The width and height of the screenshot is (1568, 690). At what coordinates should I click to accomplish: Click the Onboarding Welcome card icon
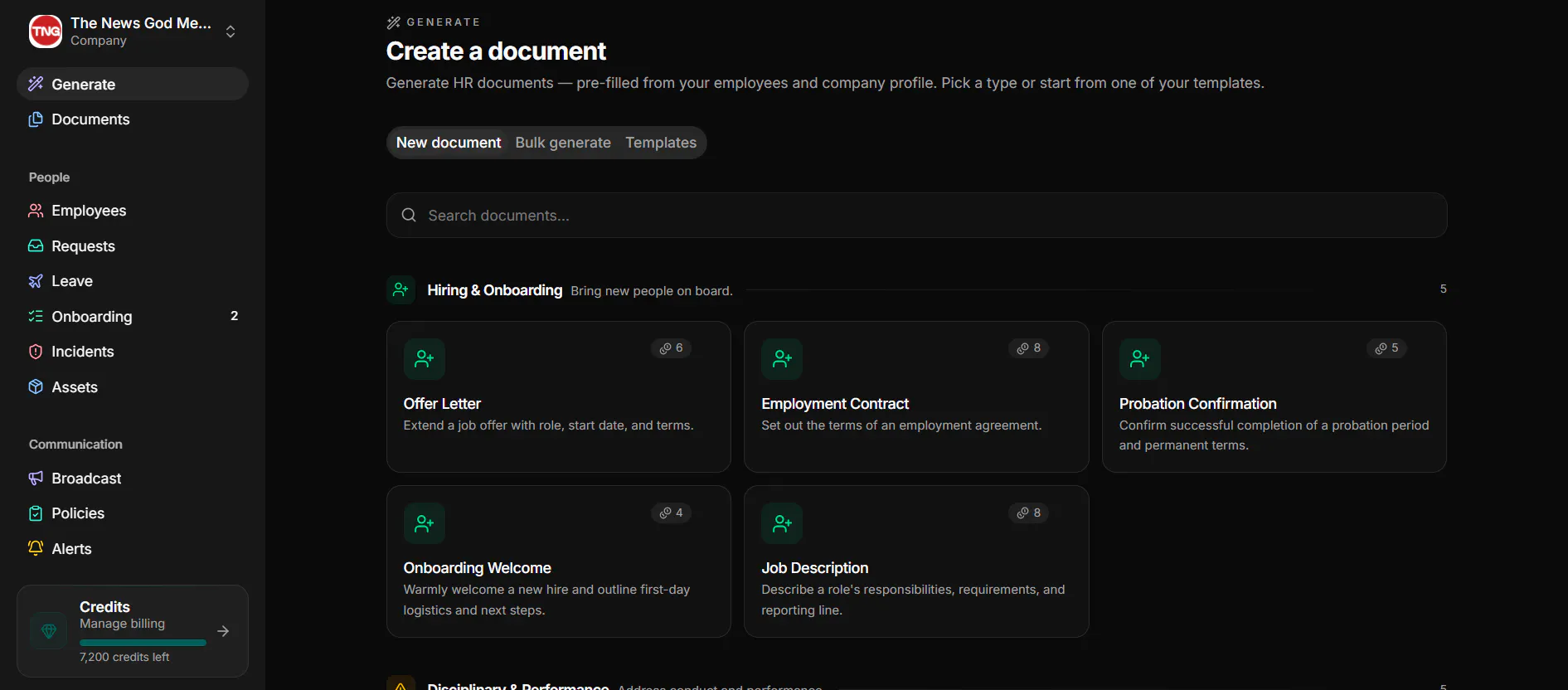[x=425, y=523]
